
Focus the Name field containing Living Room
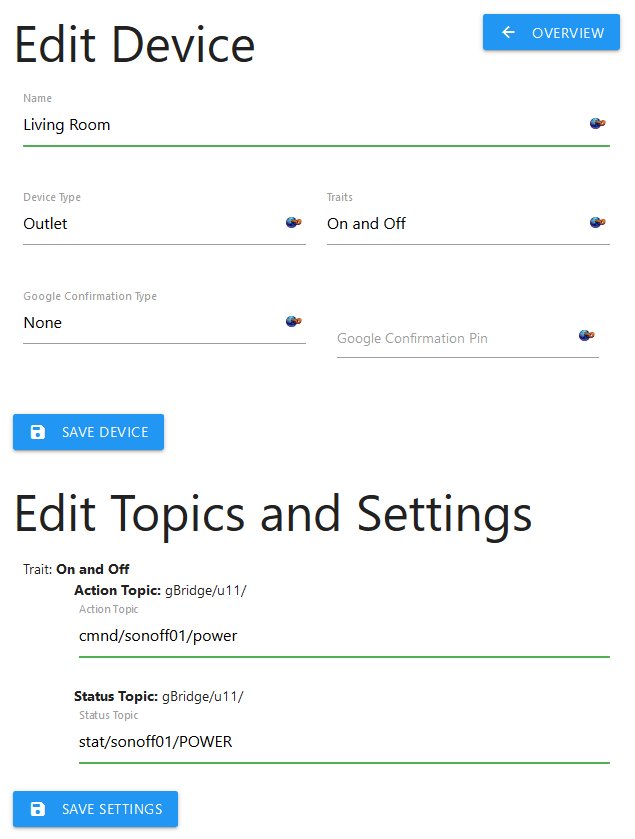[x=316, y=125]
